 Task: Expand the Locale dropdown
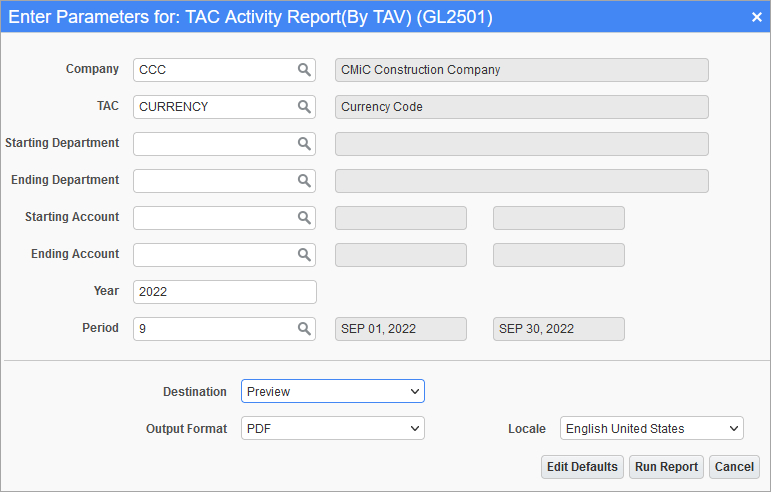point(652,428)
